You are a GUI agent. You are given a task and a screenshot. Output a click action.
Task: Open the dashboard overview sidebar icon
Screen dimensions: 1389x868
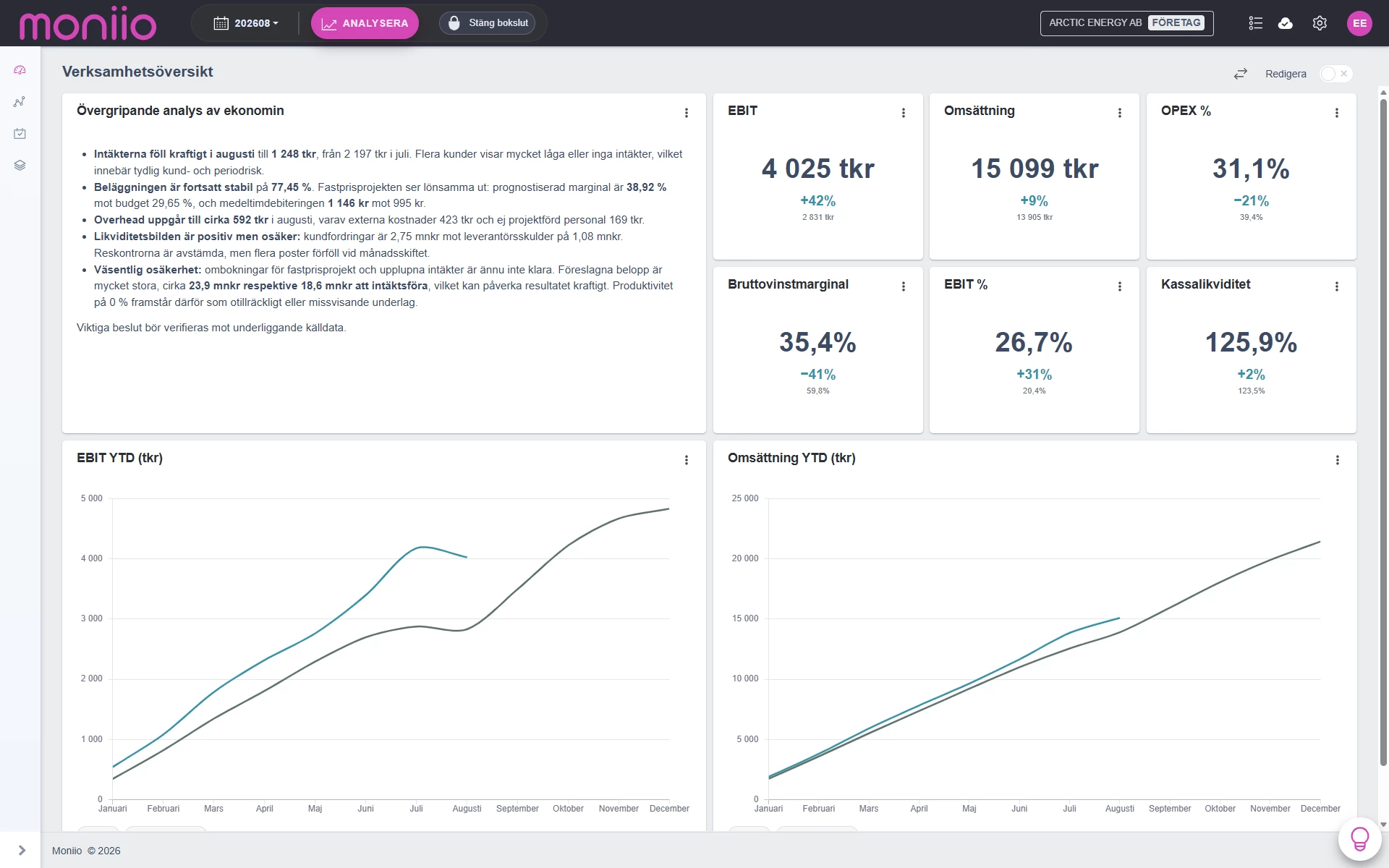click(x=20, y=70)
